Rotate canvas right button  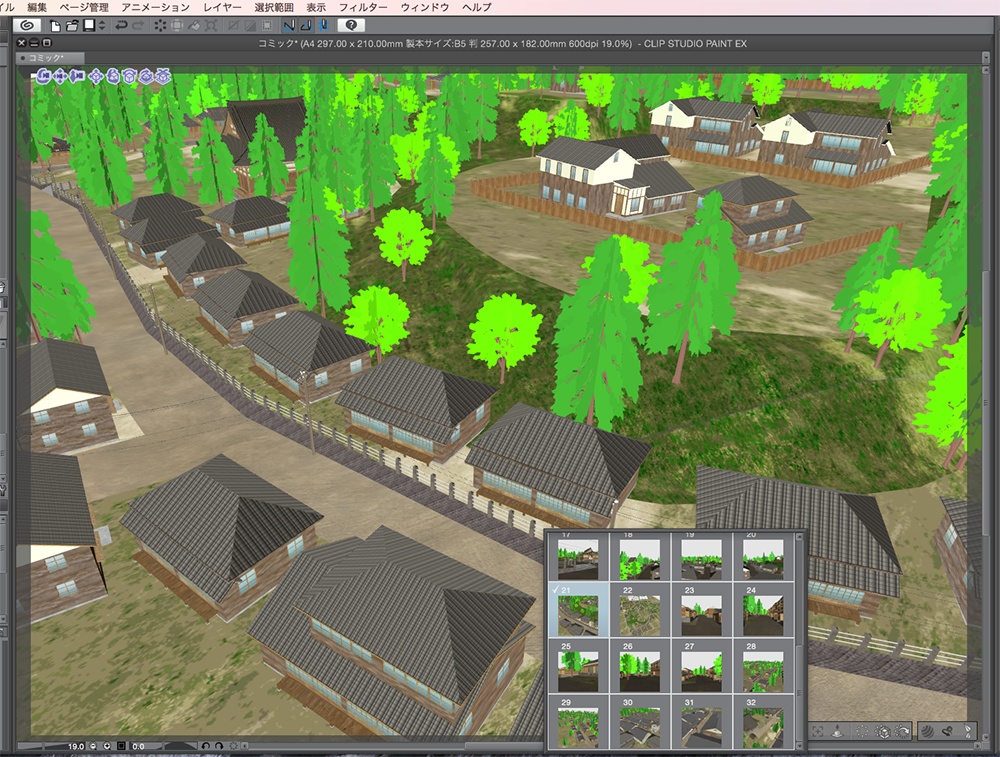(x=219, y=746)
